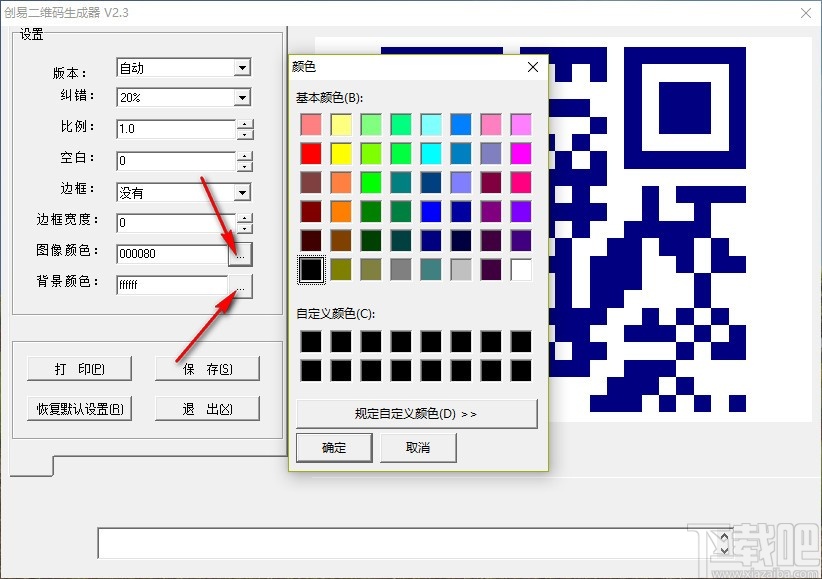Select the pure blue basic color swatch
Screen dimensions: 822x579
pos(431,212)
